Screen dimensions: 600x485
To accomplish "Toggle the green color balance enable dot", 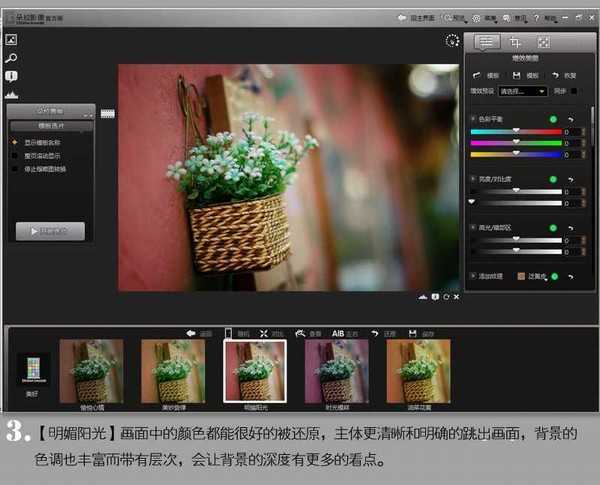I will [x=552, y=120].
